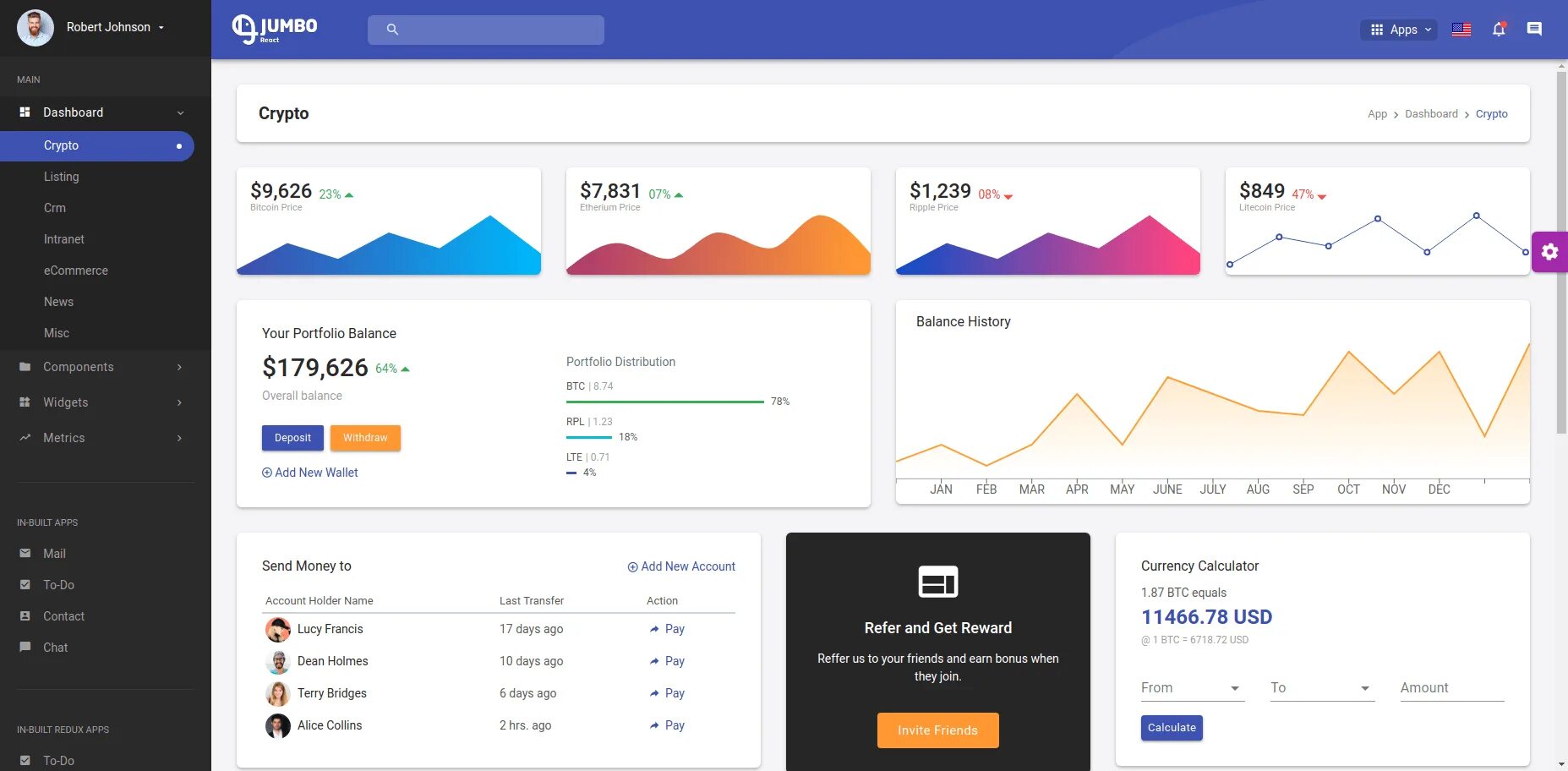Open the Robert Johnson user menu arrow
The height and width of the screenshot is (771, 1568).
161,28
